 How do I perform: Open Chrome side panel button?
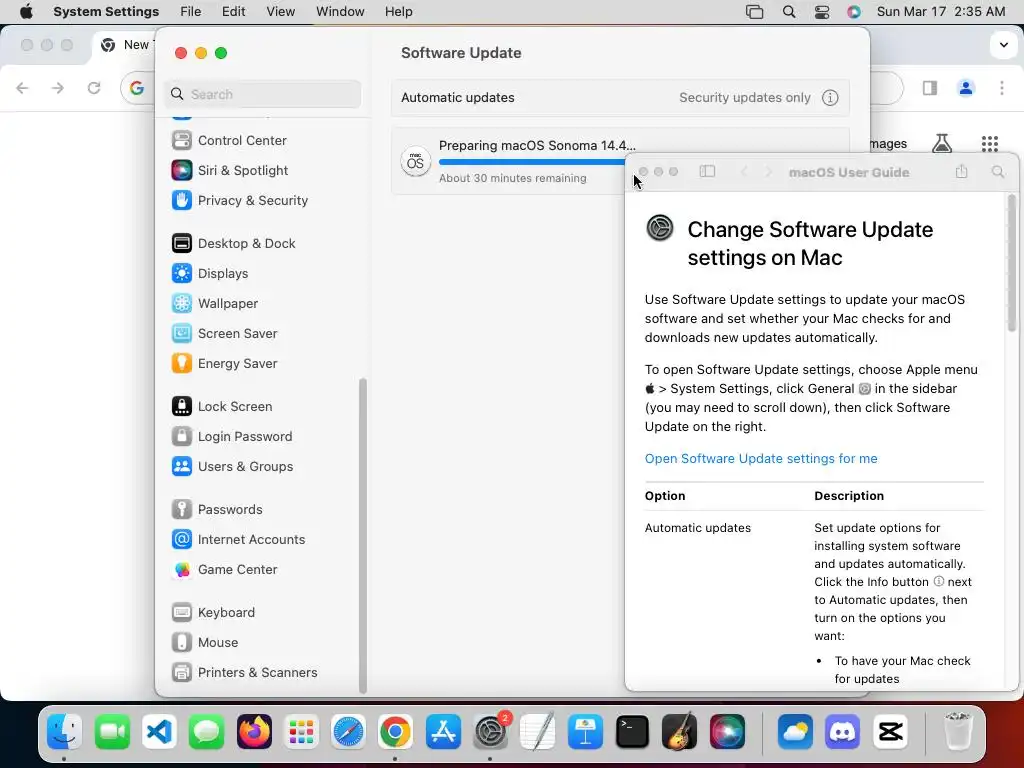930,88
